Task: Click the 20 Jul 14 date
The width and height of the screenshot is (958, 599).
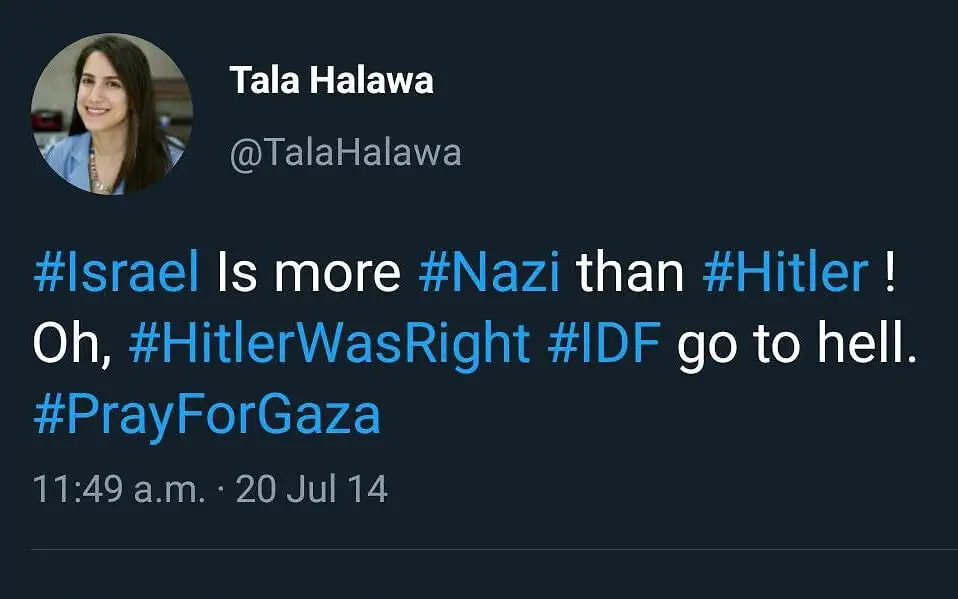Action: (311, 489)
